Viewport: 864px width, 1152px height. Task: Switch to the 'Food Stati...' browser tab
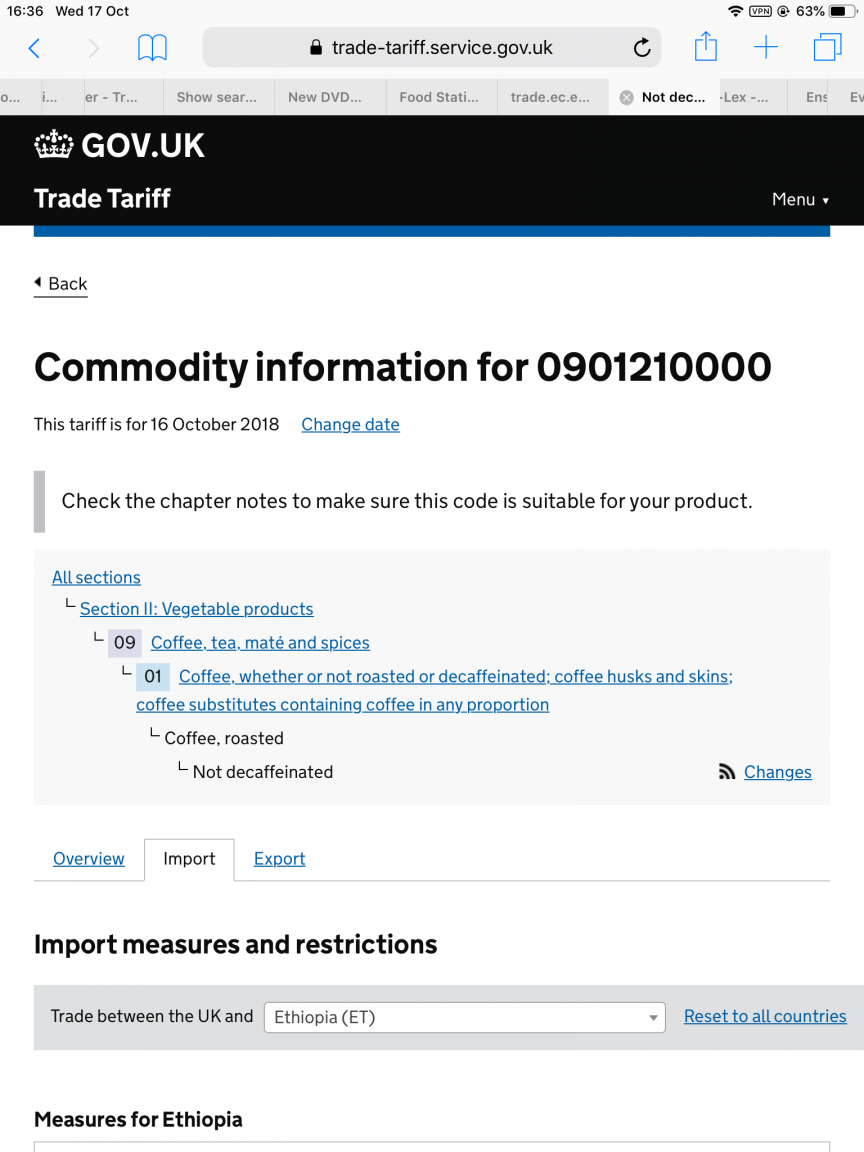439,97
